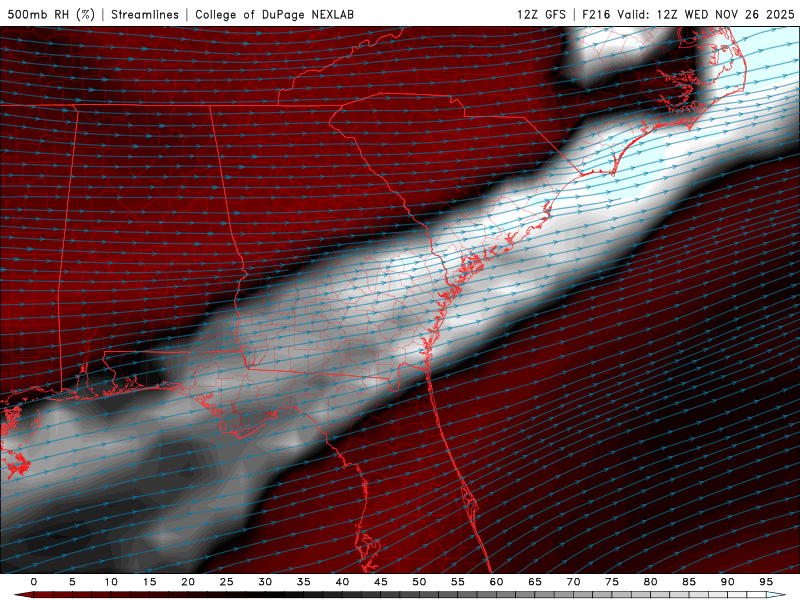Click the "20" color scale label
The image size is (800, 600).
pos(188,582)
